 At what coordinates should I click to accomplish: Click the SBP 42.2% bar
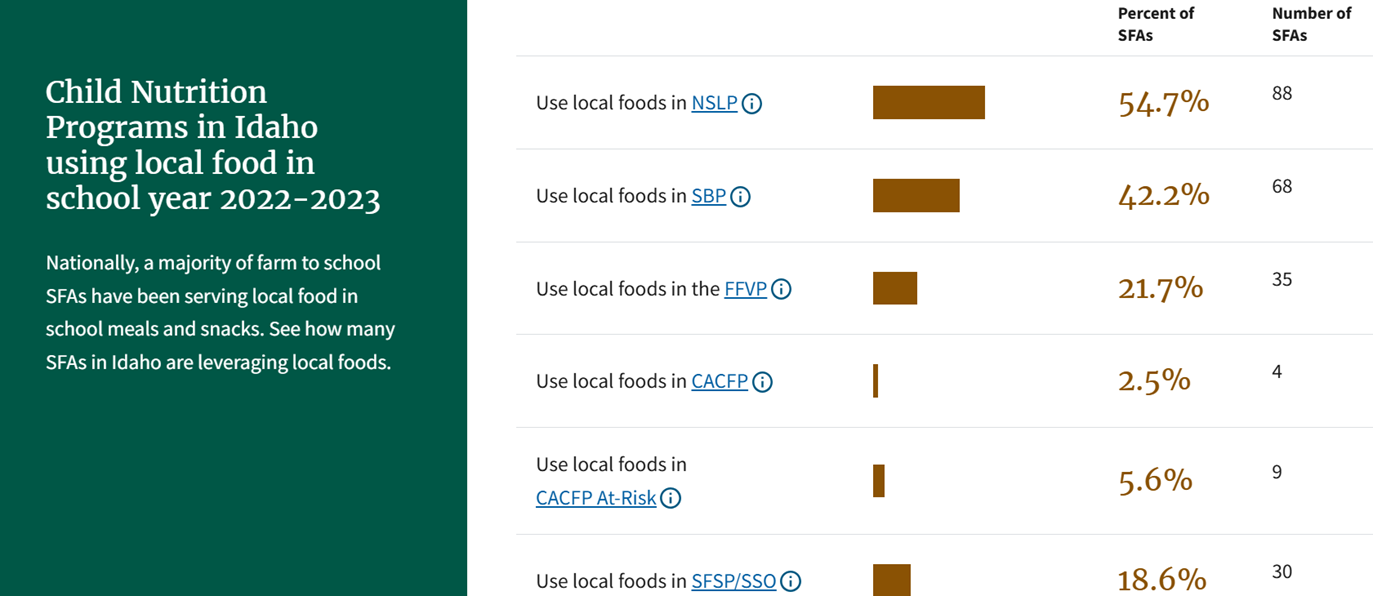916,196
